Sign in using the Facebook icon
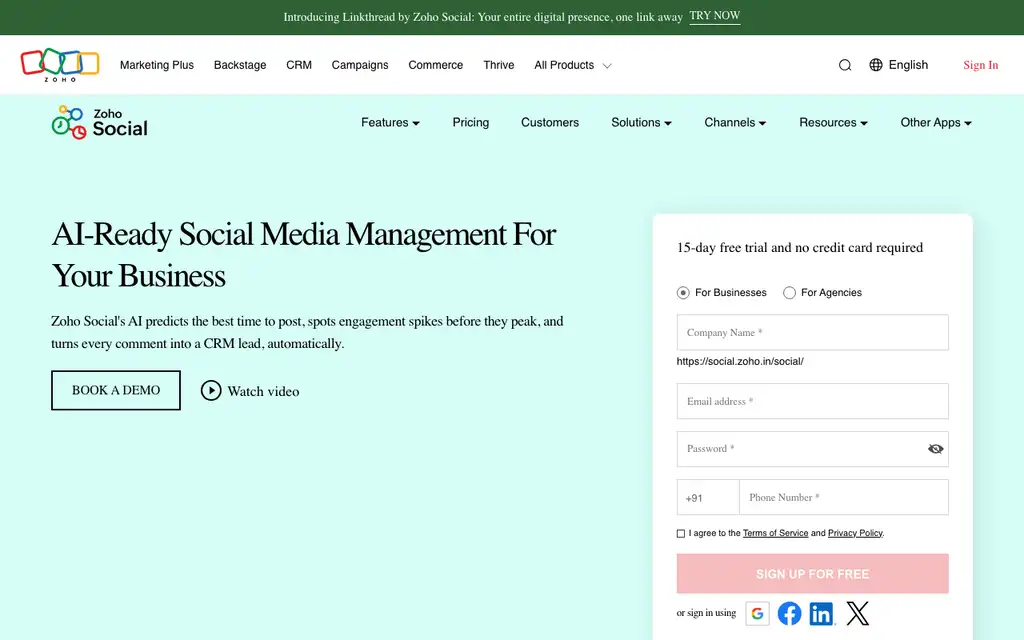The image size is (1024, 640). pos(789,613)
